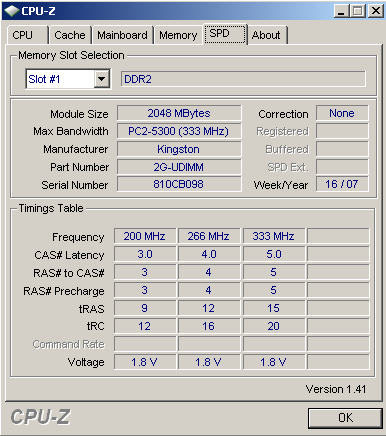This screenshot has width=386, height=436.
Task: Close the CPU-Z window
Action: coord(376,11)
